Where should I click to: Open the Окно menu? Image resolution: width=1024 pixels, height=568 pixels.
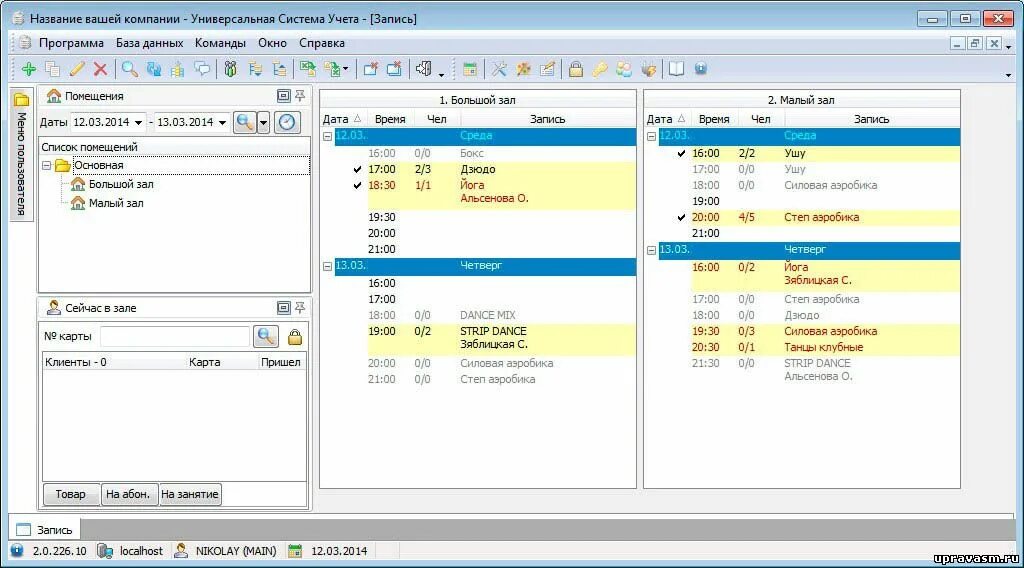pyautogui.click(x=272, y=43)
